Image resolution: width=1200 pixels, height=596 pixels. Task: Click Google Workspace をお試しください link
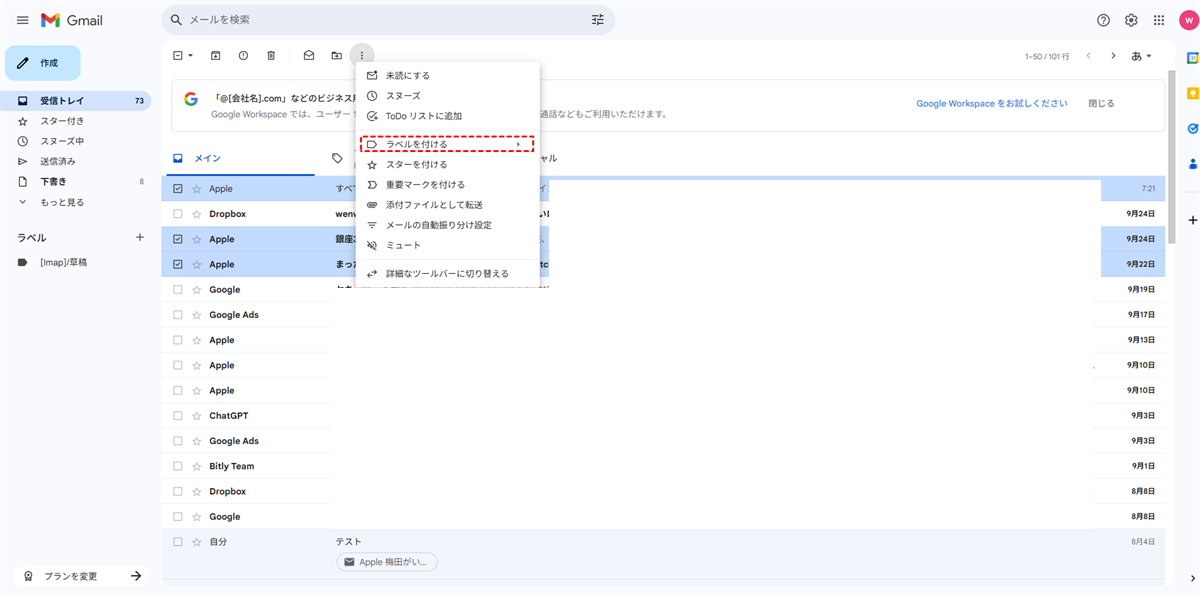992,103
